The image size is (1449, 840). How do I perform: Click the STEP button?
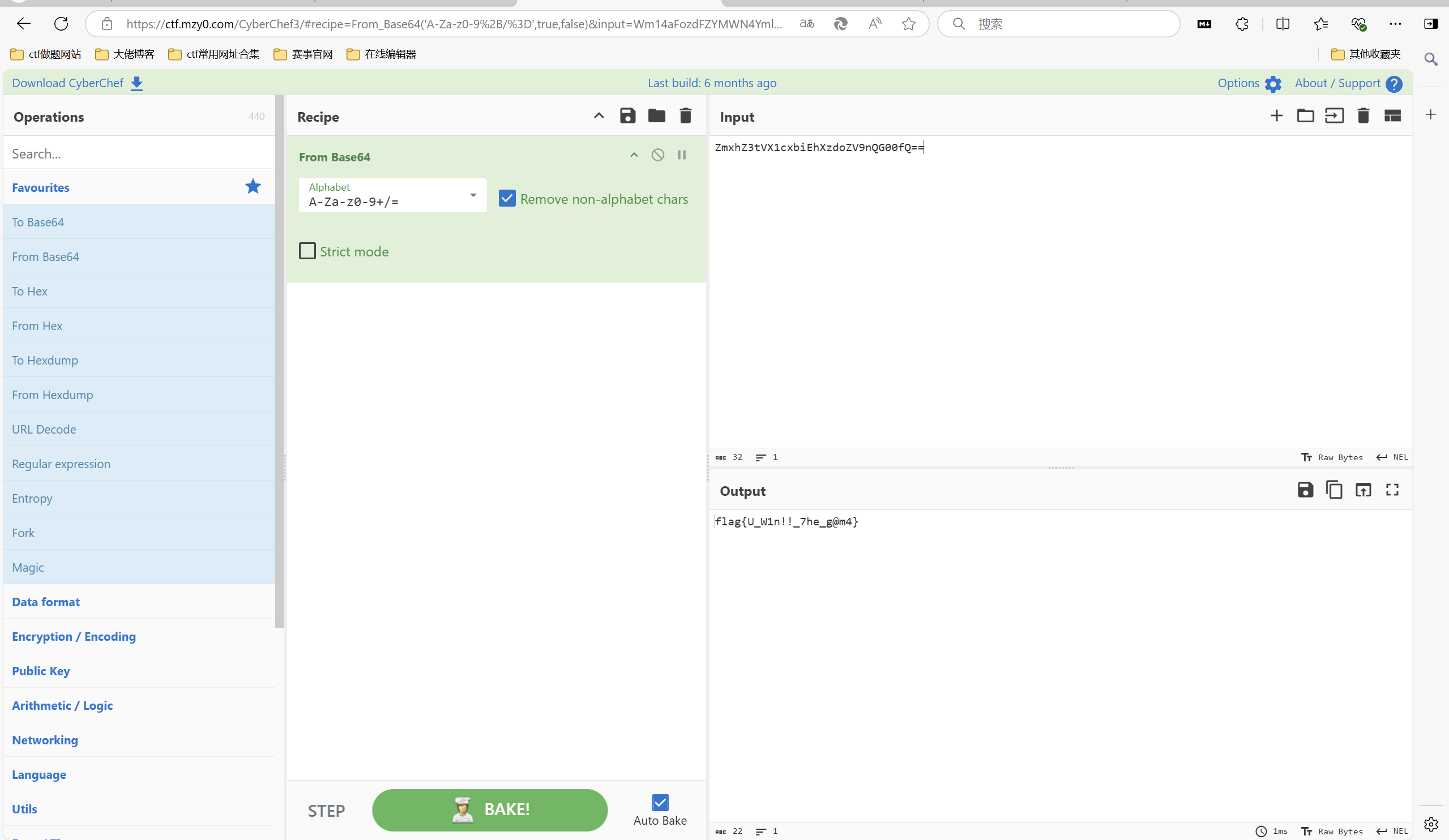pyautogui.click(x=326, y=811)
